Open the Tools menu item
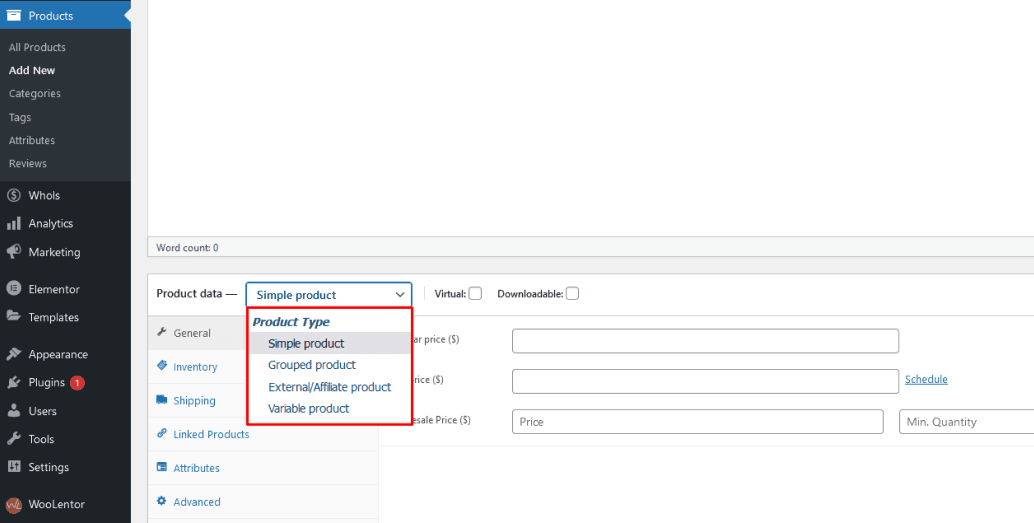The height and width of the screenshot is (523, 1034). pyautogui.click(x=65, y=439)
